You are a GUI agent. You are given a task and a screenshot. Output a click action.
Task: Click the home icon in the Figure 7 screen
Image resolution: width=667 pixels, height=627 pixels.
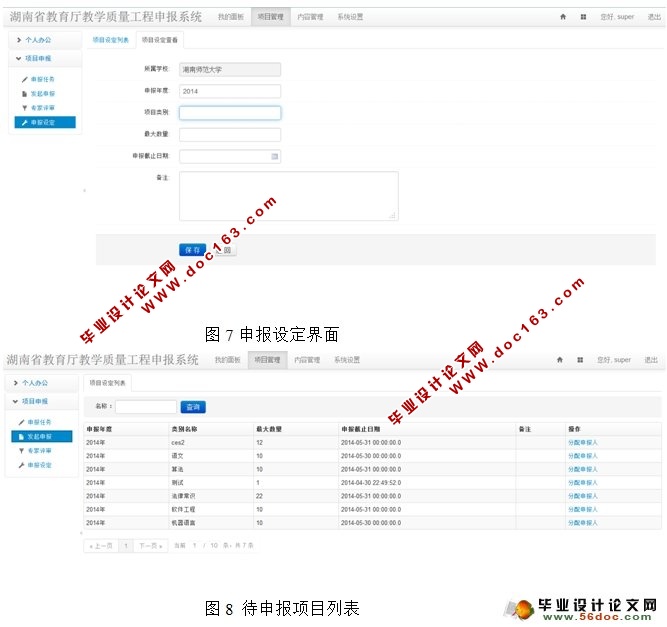(563, 17)
